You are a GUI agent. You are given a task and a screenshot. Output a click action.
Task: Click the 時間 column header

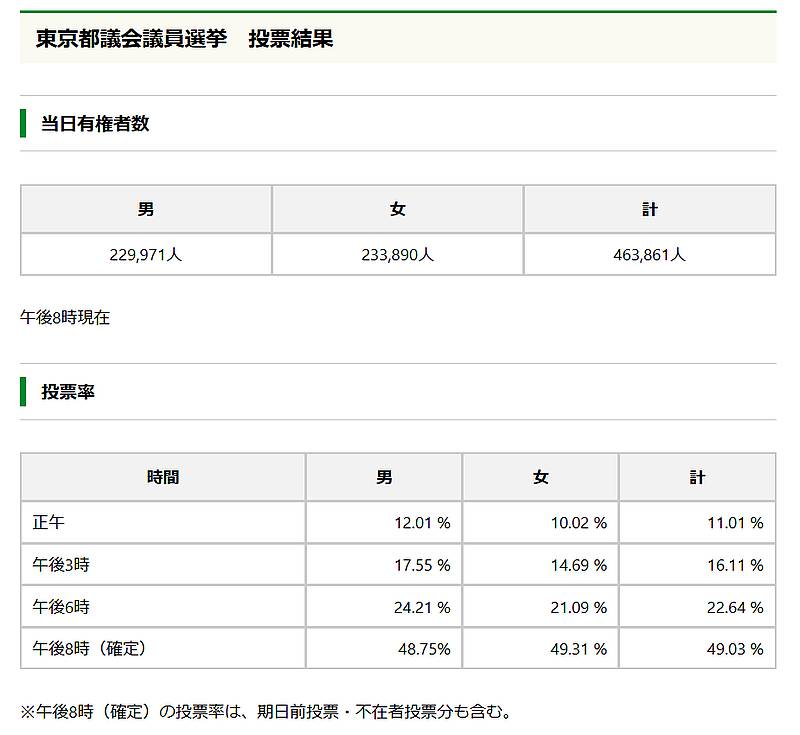coord(163,477)
